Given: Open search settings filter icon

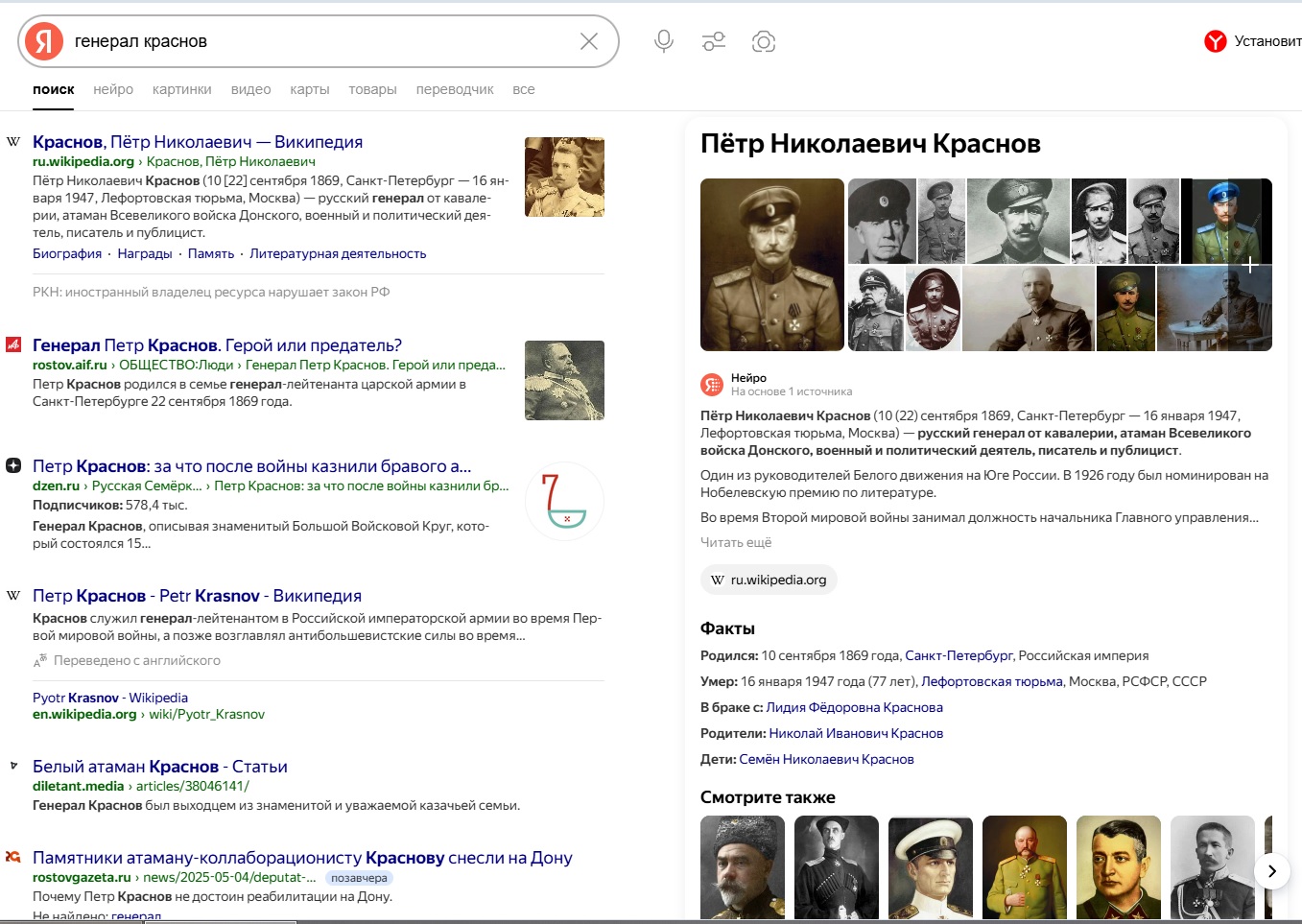Looking at the screenshot, I should click(714, 41).
